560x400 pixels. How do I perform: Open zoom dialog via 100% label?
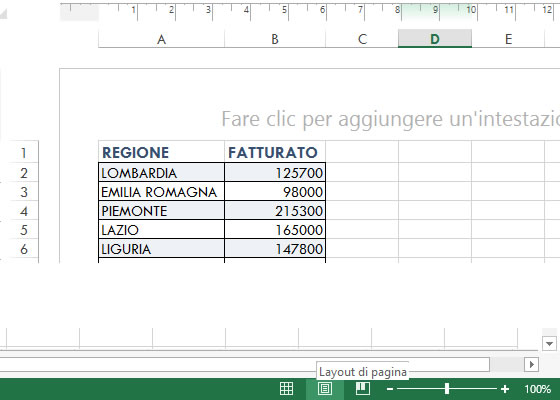537,389
